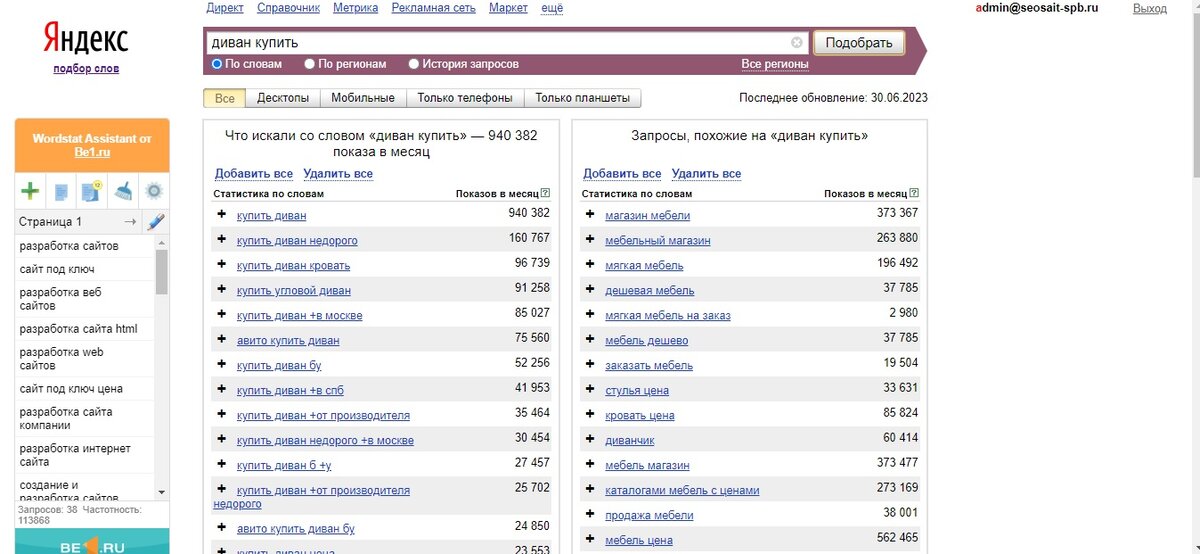Click Добавить все in similar queries table

(622, 174)
